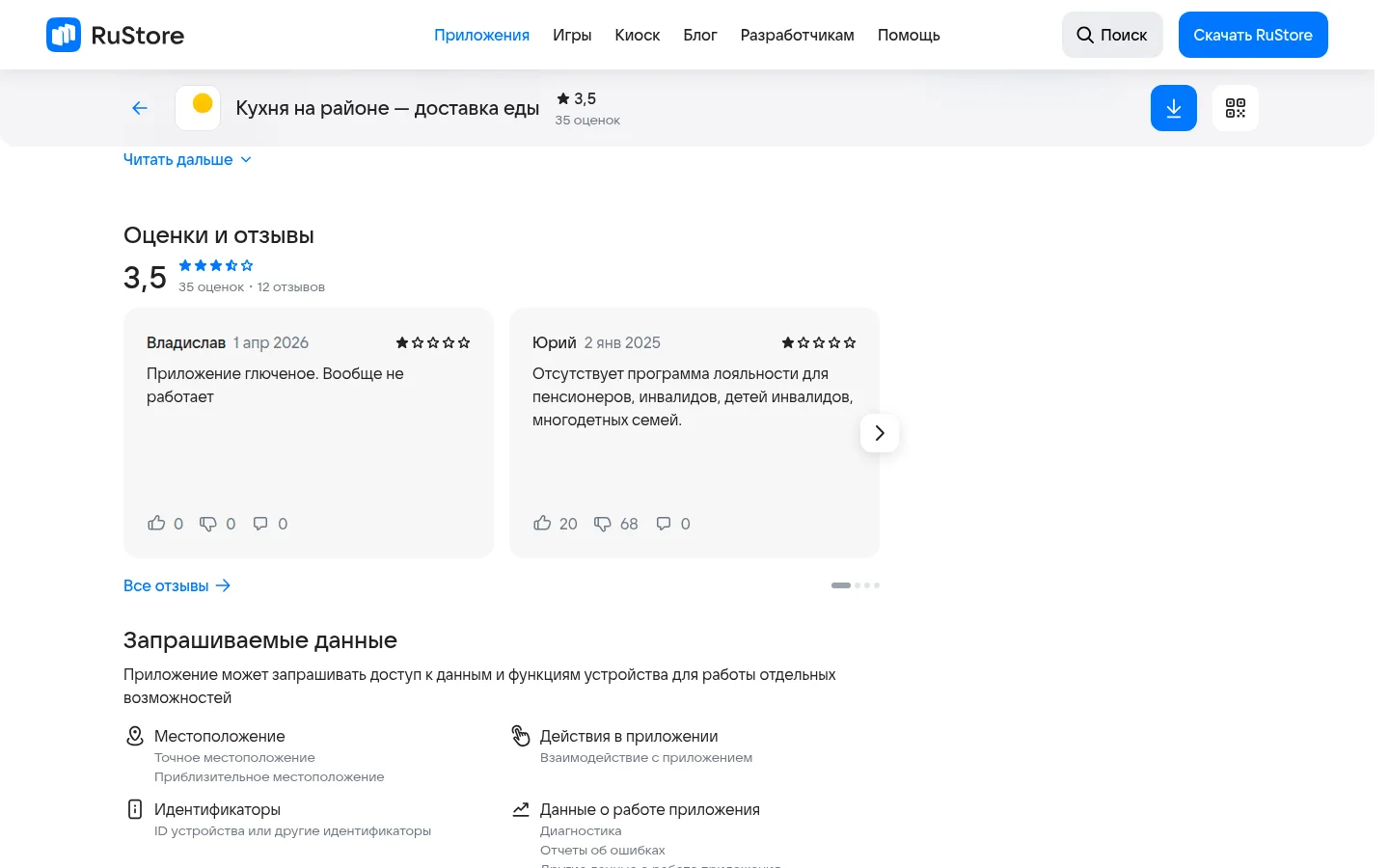
Task: Click the '35 оценок' text in header
Action: 587,121
